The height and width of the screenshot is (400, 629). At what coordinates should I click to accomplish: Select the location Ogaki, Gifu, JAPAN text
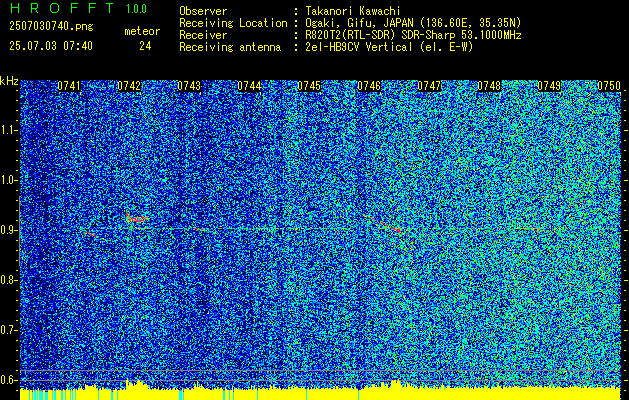click(413, 23)
